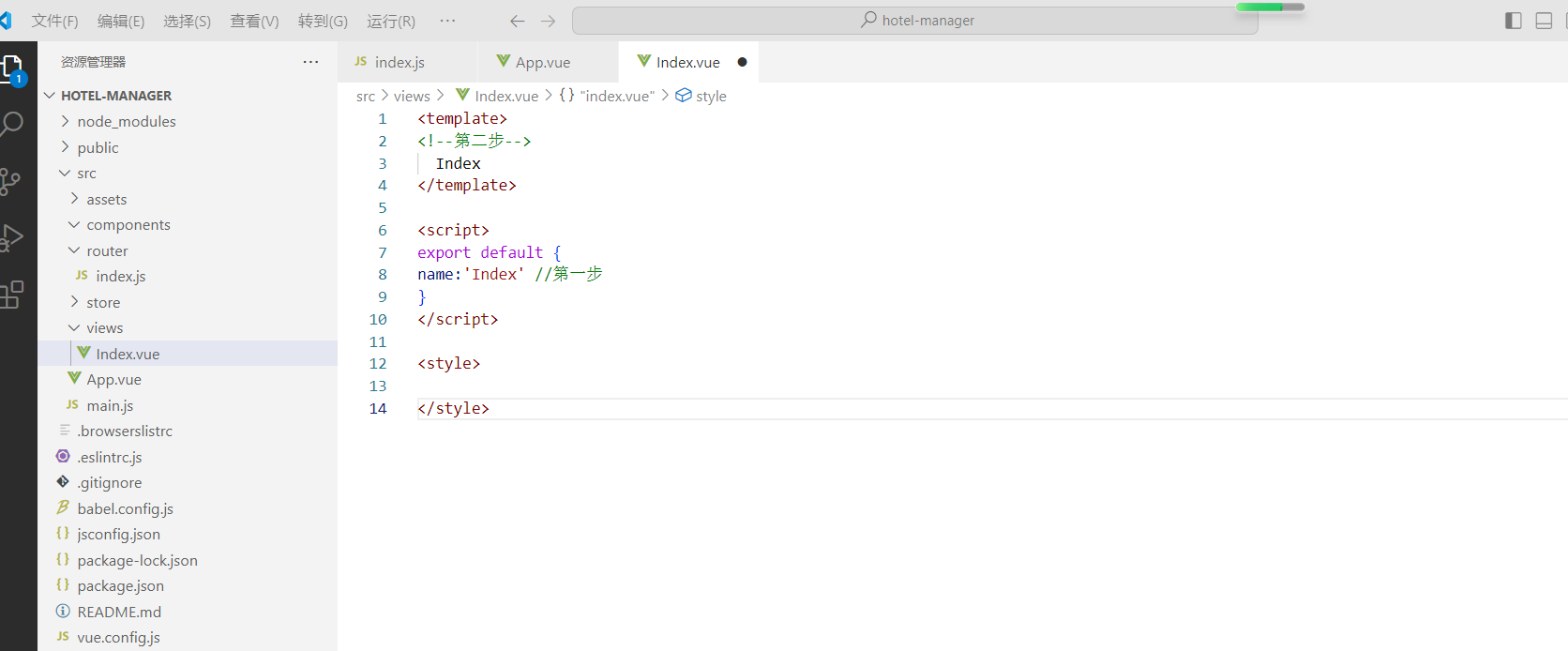Toggle primary side bar layout icon
The image size is (1568, 651).
[1513, 21]
